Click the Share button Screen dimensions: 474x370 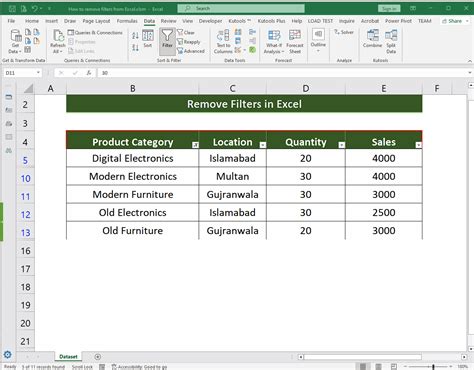(x=455, y=21)
